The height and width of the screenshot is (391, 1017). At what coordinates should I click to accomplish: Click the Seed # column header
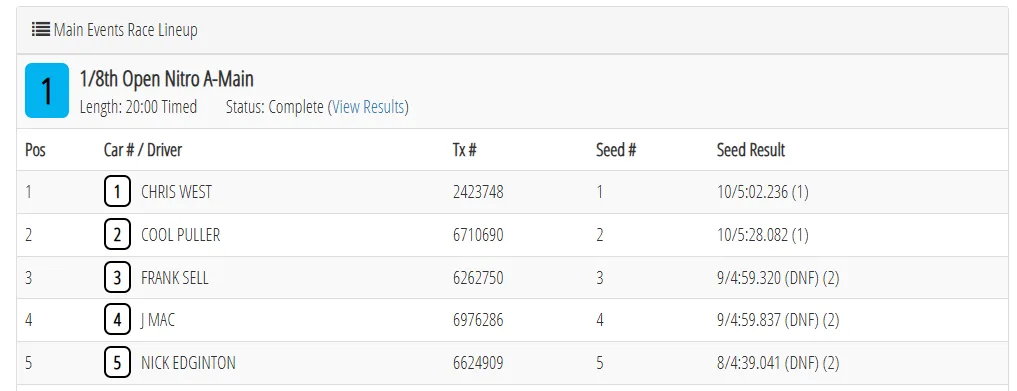point(616,150)
